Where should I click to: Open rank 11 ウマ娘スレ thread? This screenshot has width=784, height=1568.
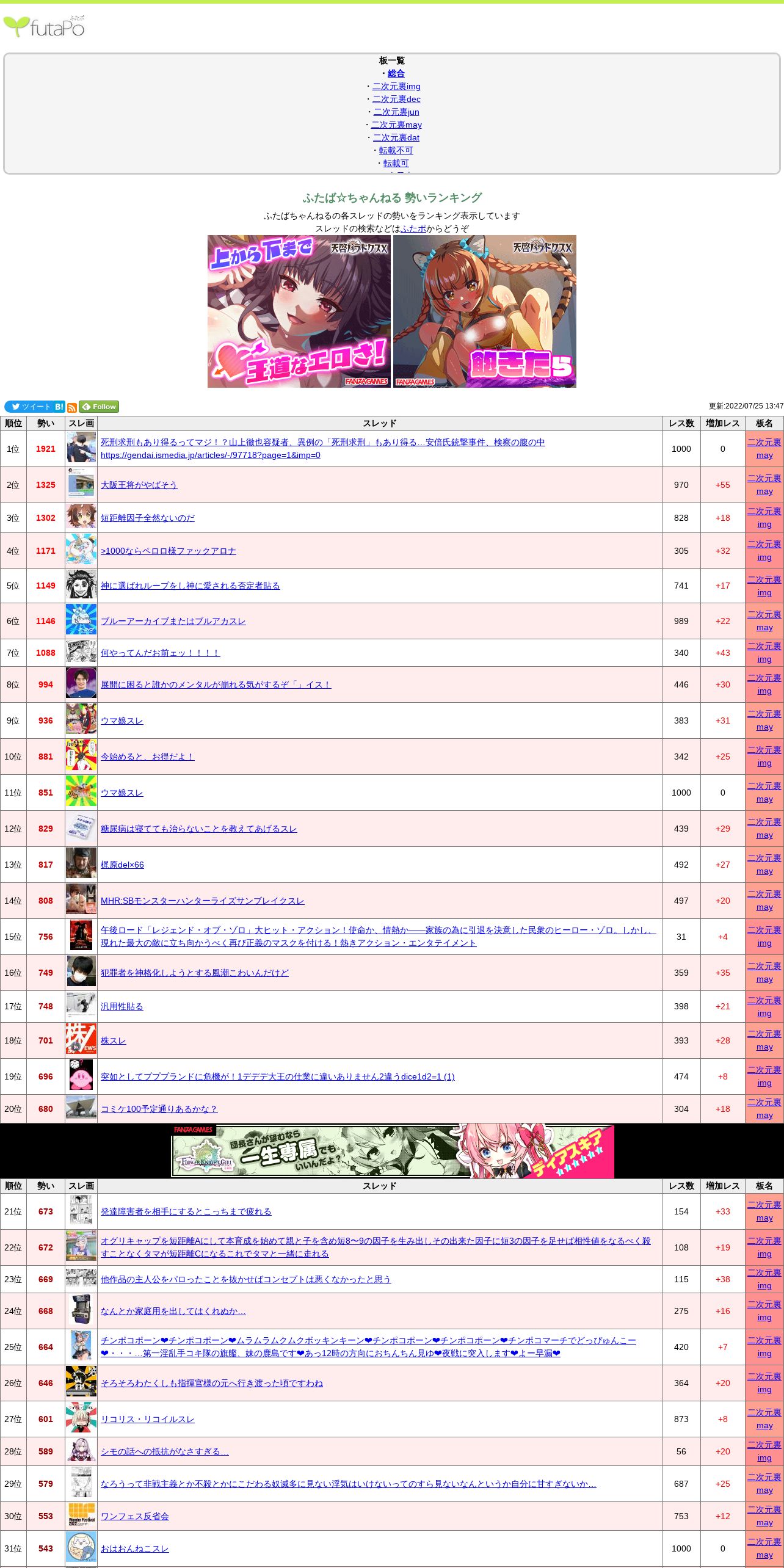122,793
